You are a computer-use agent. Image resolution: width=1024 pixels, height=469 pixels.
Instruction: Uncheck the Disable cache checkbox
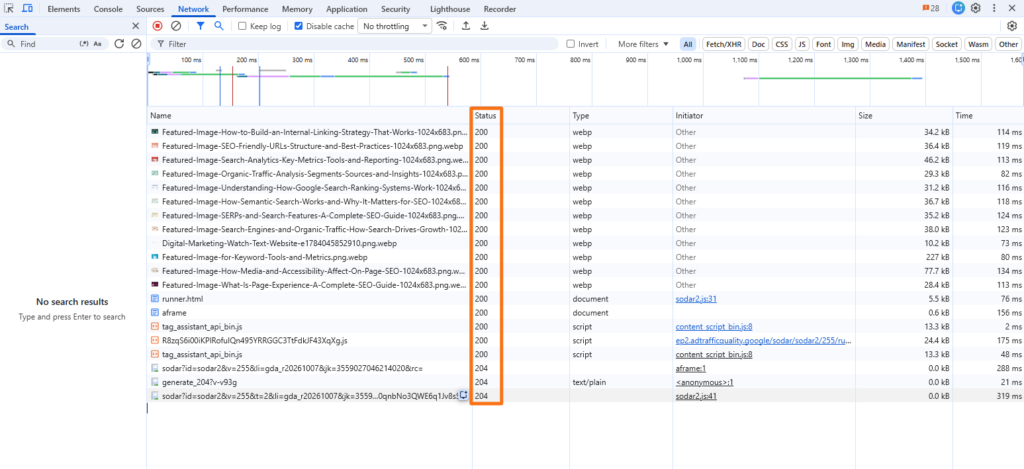point(298,26)
